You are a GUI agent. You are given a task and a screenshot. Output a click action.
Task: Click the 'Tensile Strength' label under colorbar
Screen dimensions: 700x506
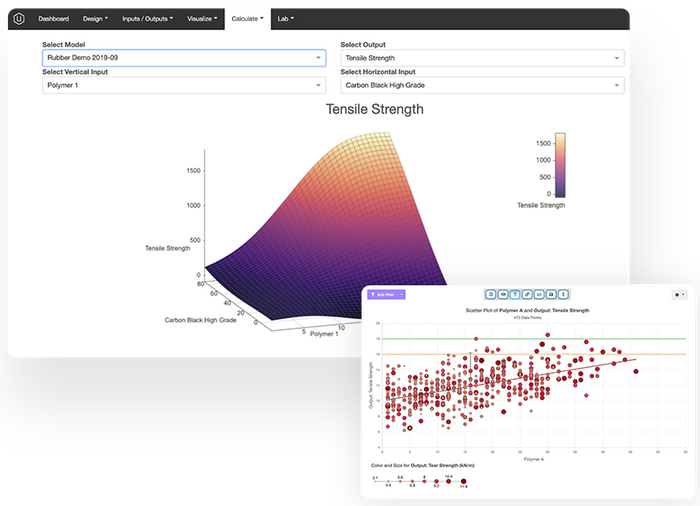point(541,205)
